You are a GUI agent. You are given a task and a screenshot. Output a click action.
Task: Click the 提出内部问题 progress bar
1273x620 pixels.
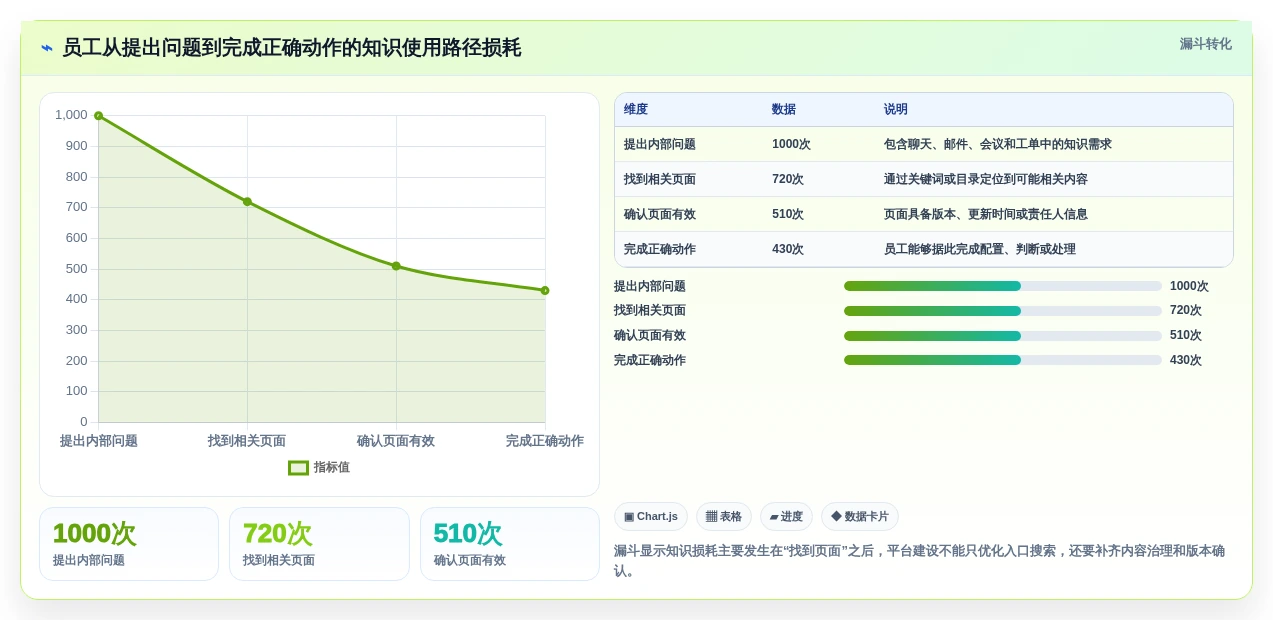tap(1003, 286)
